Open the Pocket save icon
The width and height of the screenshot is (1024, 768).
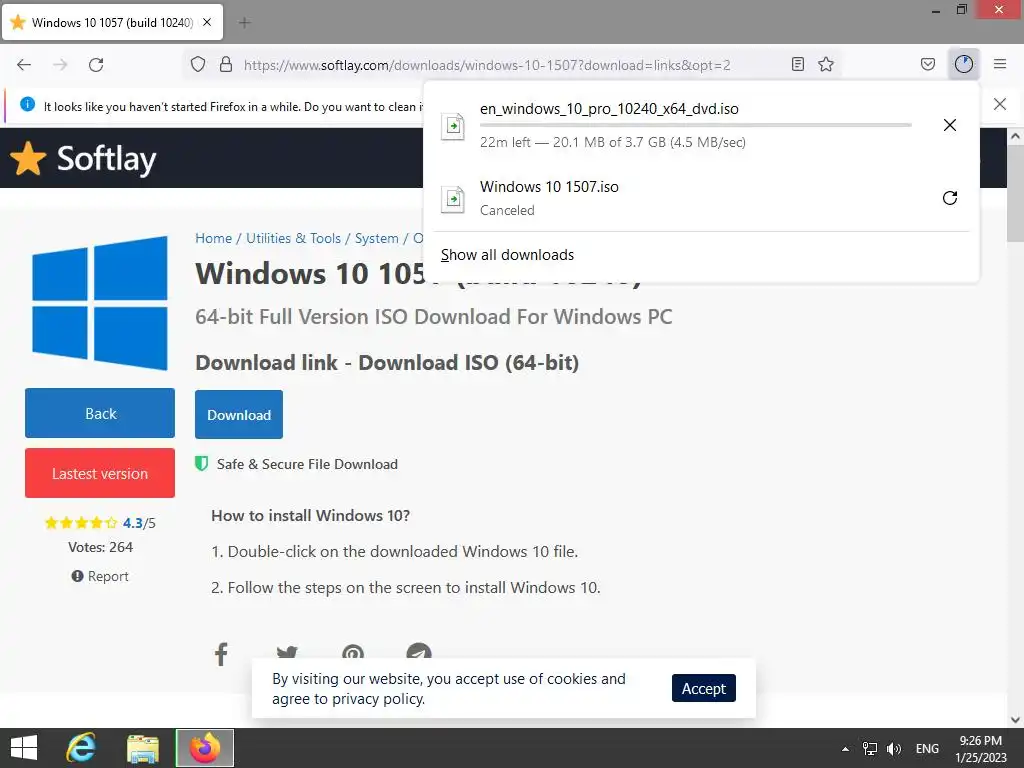click(927, 64)
